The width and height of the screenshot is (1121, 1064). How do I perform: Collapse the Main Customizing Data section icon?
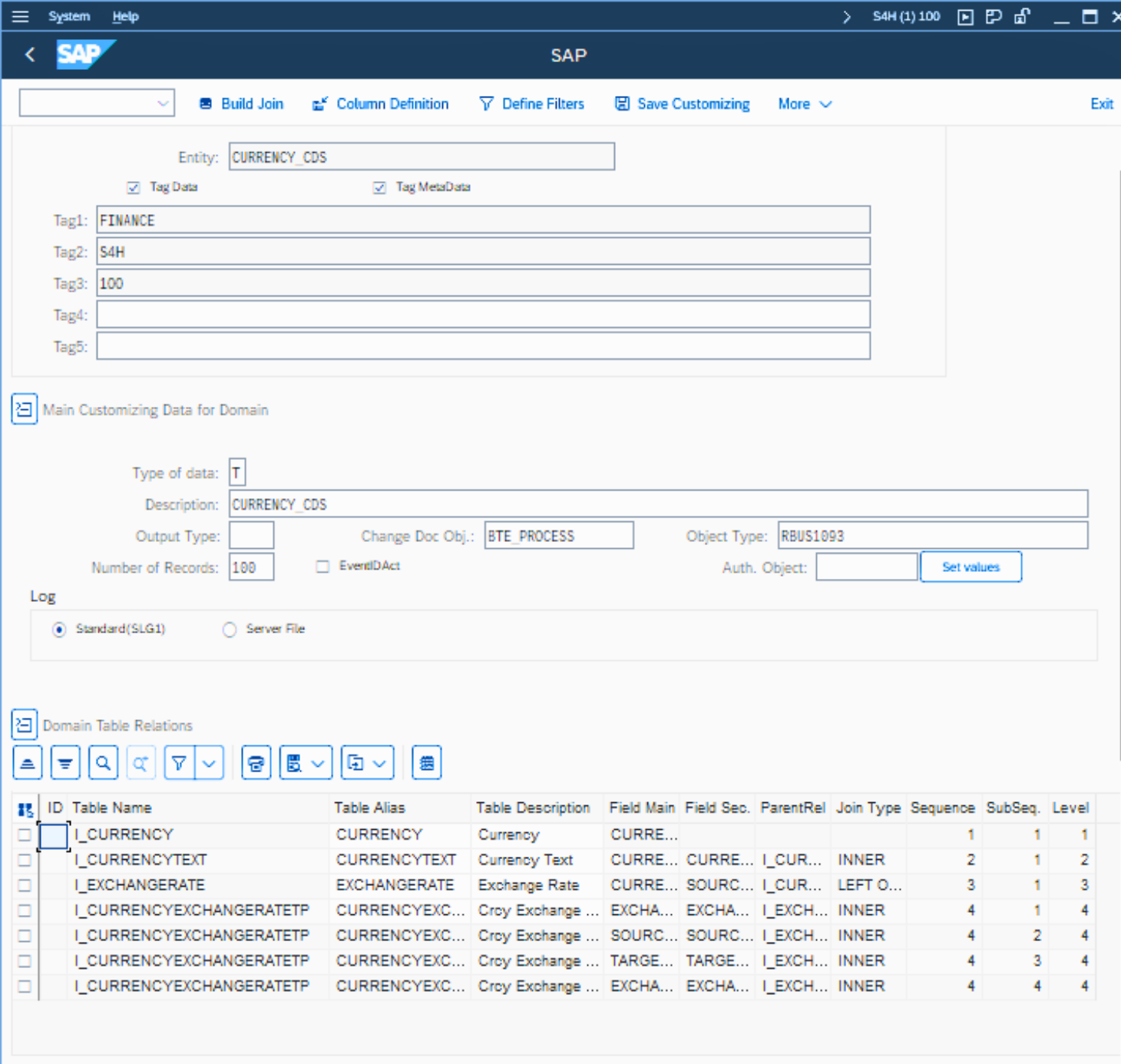(x=24, y=410)
